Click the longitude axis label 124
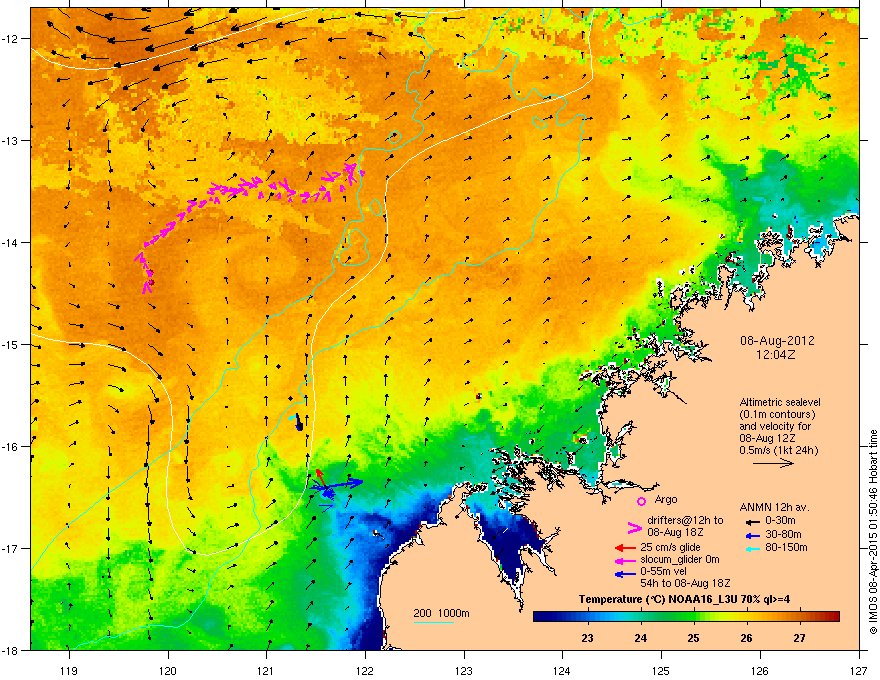This screenshot has width=880, height=680. 562,671
